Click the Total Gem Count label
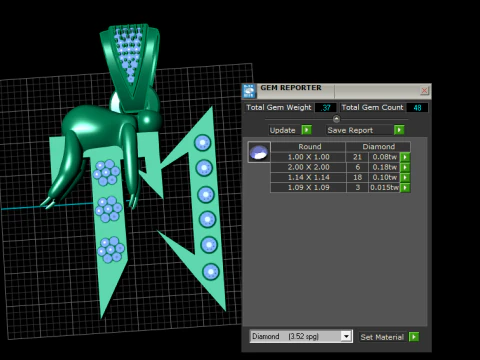The width and height of the screenshot is (480, 360). [372, 107]
